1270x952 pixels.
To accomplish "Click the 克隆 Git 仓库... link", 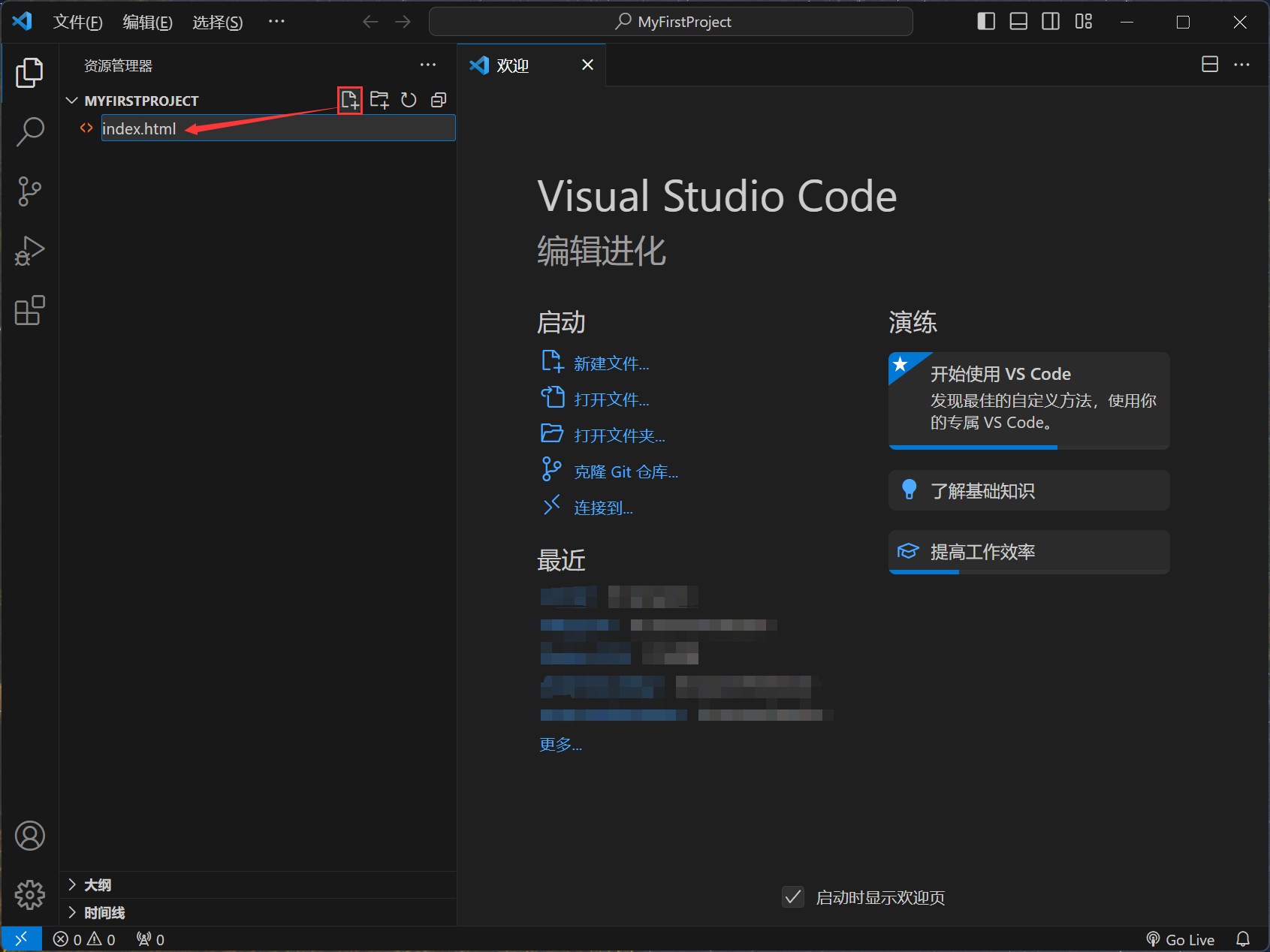I will [x=626, y=472].
